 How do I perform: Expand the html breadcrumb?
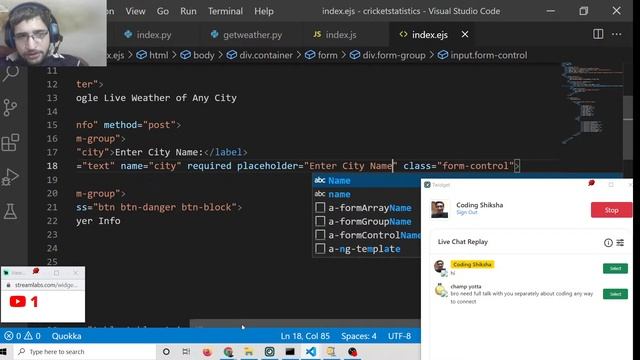[x=152, y=55]
